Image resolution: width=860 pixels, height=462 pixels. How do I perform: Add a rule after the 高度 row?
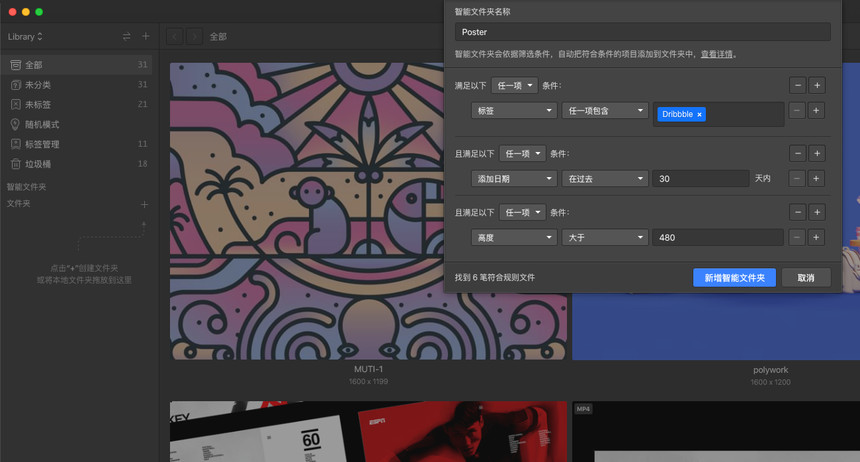click(816, 238)
